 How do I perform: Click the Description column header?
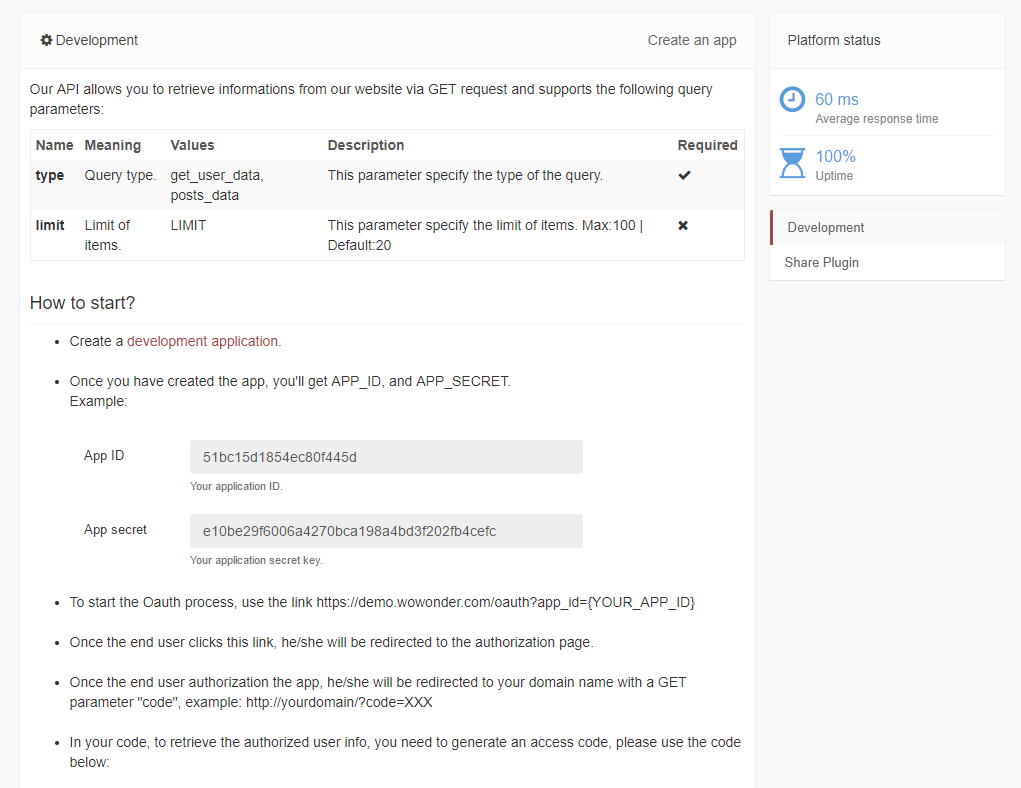[366, 145]
